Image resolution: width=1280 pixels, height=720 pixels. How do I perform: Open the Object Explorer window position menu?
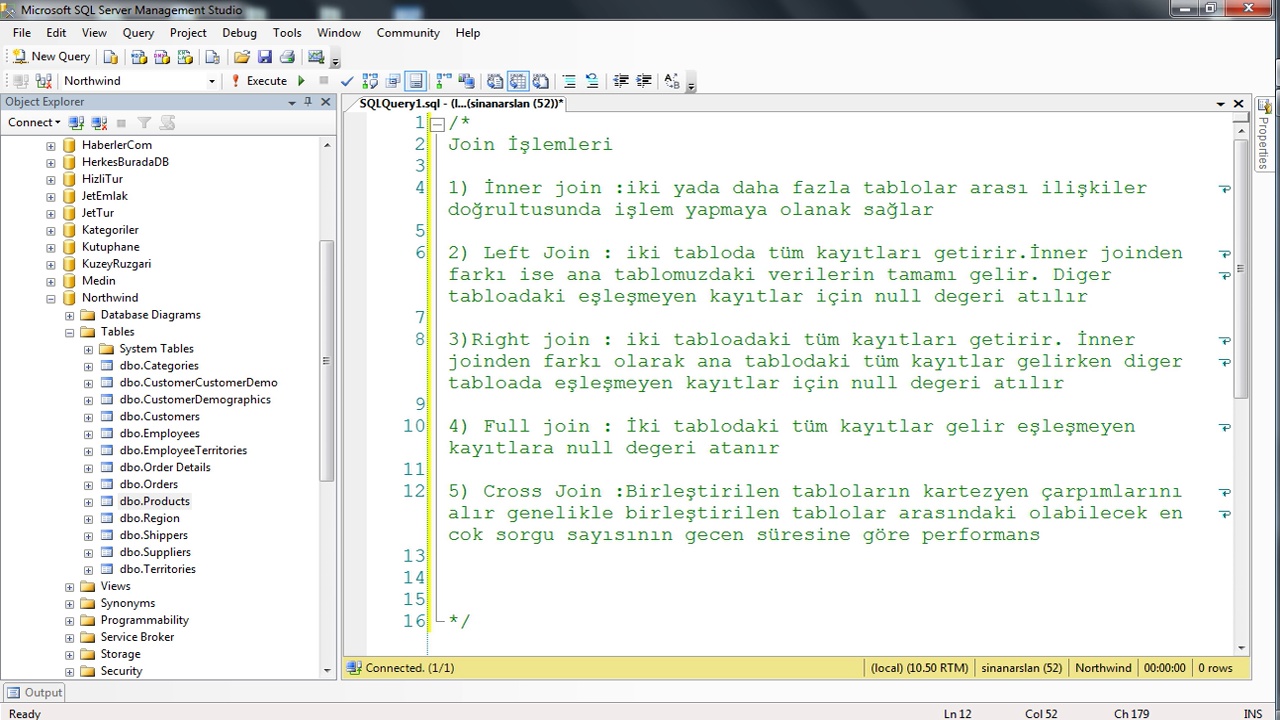point(292,102)
